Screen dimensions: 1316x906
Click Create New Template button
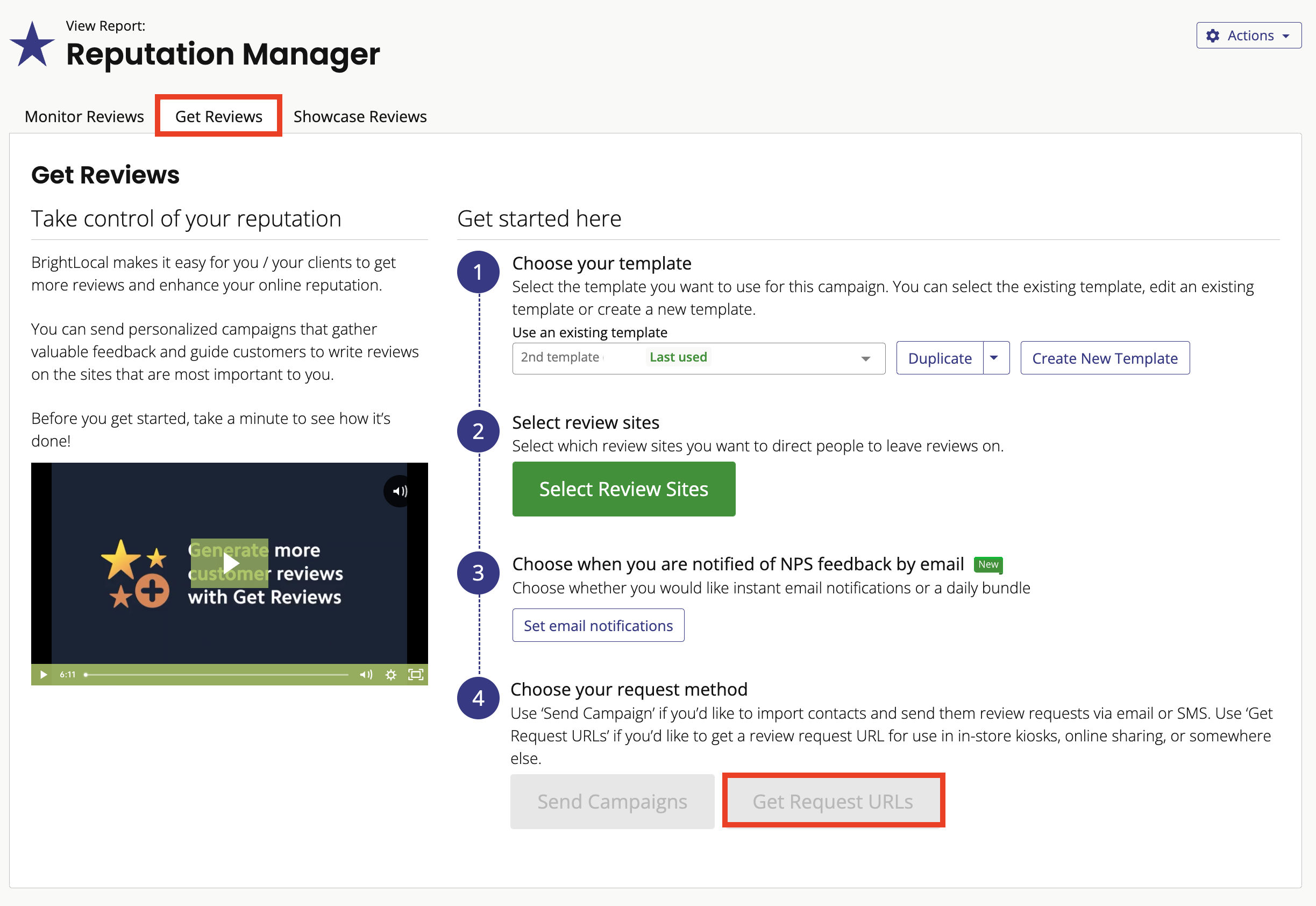point(1104,358)
